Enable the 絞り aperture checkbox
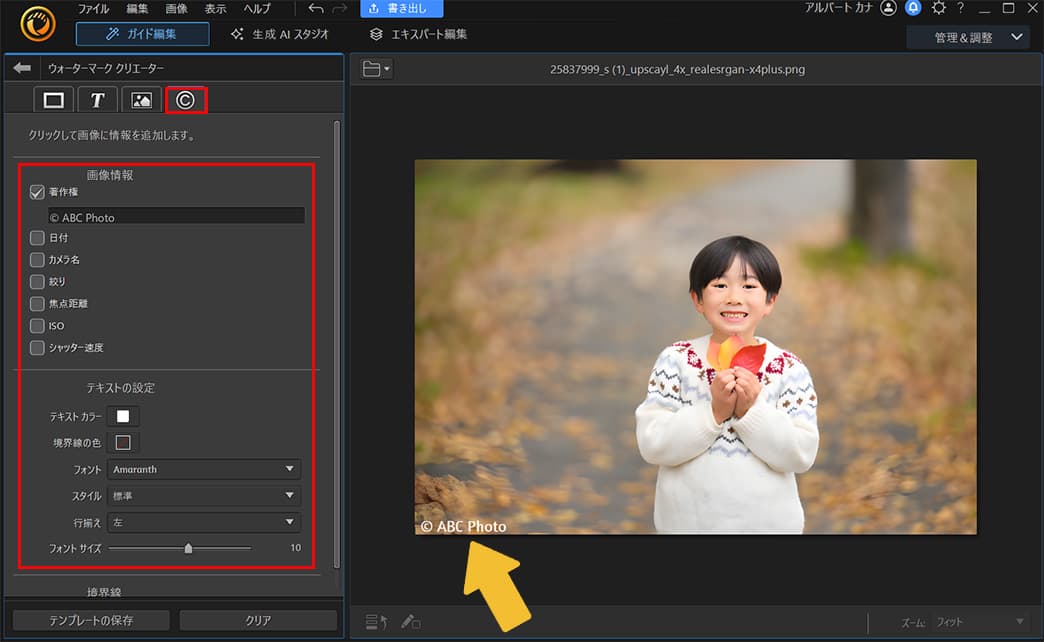The width and height of the screenshot is (1044, 642). [x=37, y=282]
